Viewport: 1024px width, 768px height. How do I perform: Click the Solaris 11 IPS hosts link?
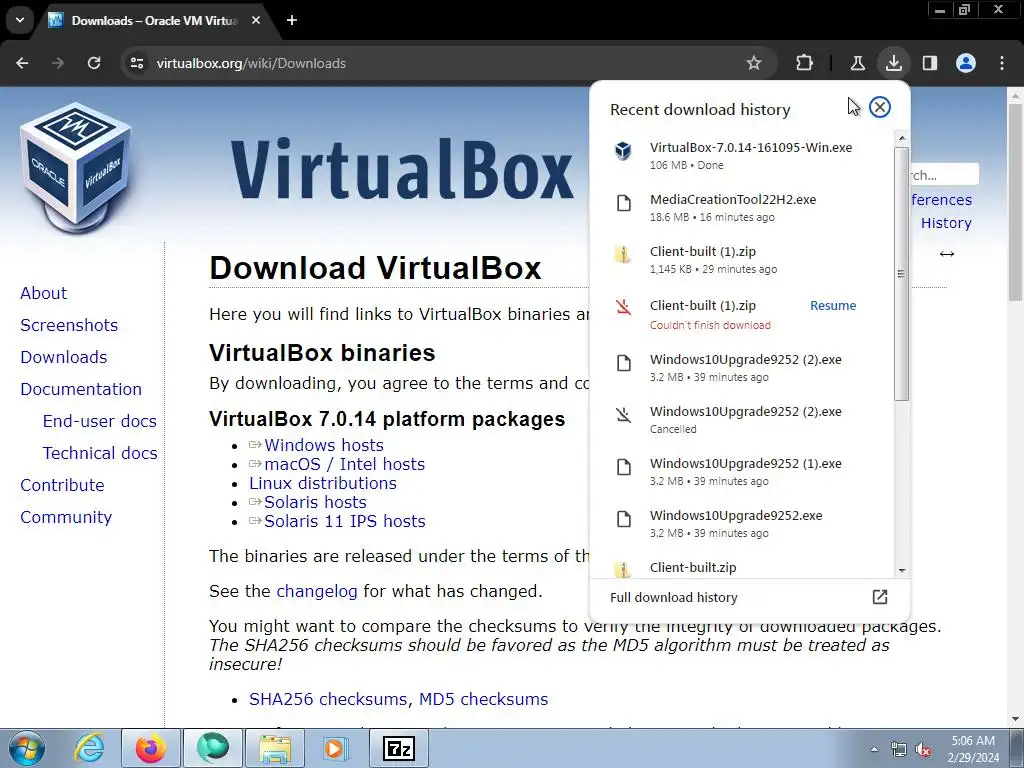pyautogui.click(x=344, y=520)
